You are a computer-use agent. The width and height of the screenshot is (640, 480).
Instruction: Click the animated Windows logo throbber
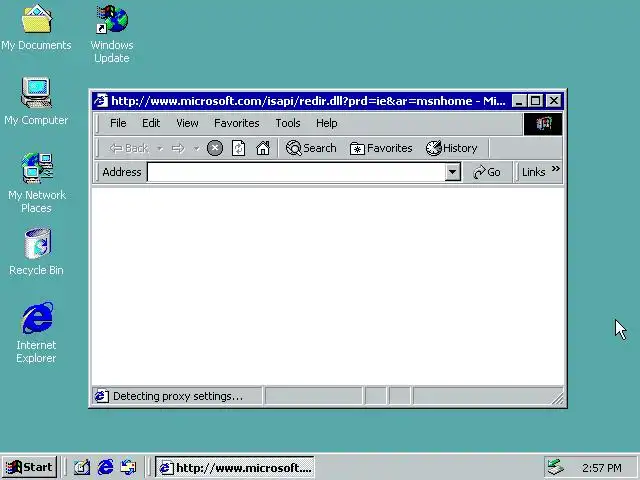tap(543, 124)
